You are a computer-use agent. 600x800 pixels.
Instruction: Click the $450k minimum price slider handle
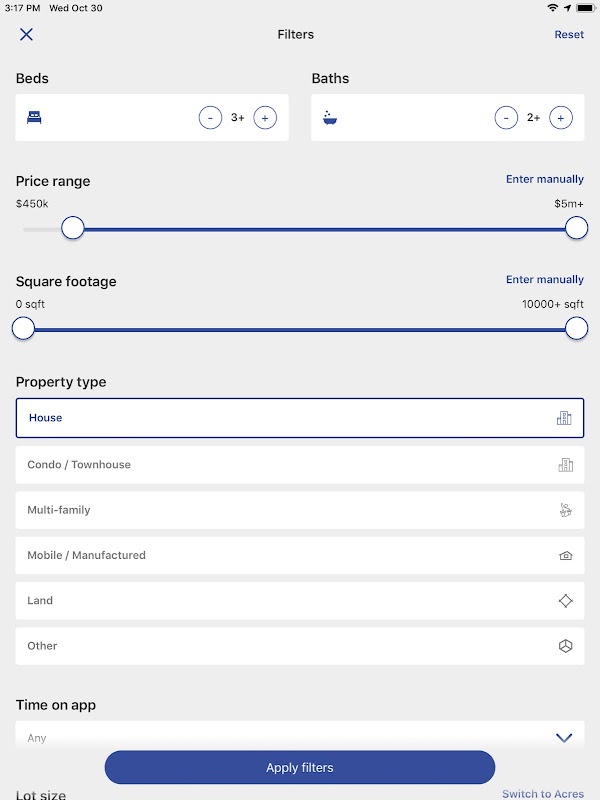coord(73,228)
